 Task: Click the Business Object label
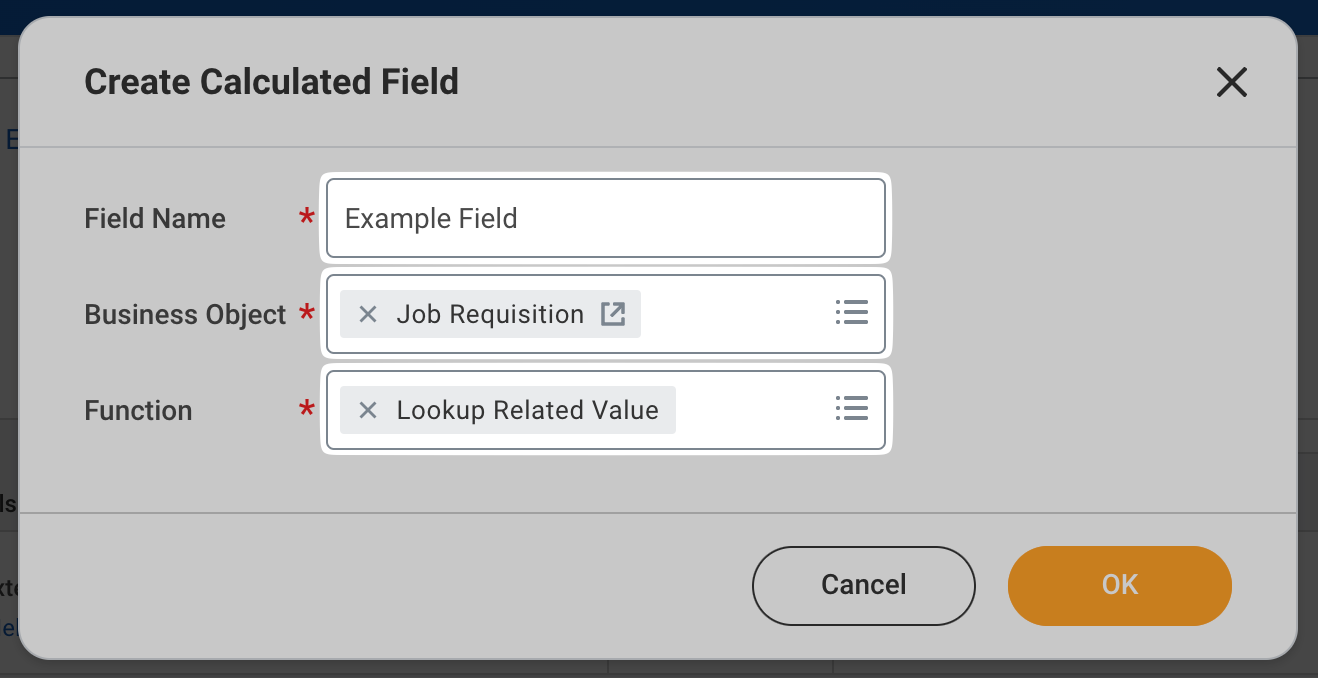pos(185,315)
